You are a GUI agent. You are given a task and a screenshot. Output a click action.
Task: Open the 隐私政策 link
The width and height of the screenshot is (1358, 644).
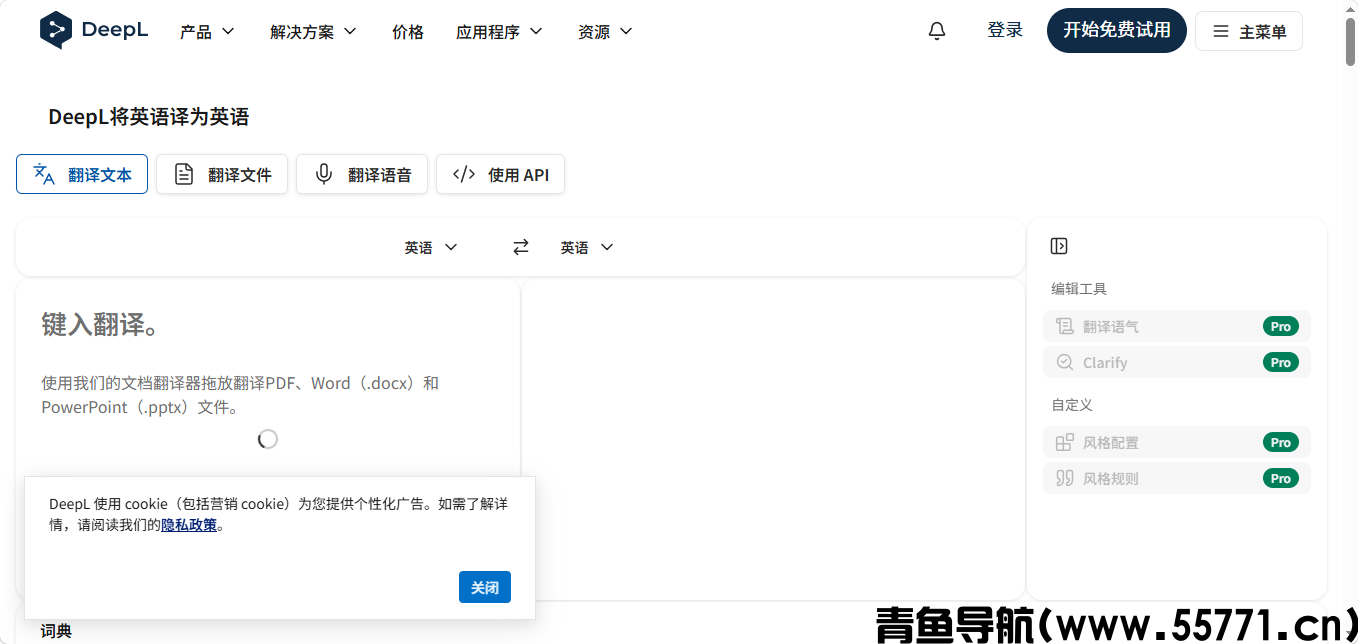pyautogui.click(x=189, y=525)
